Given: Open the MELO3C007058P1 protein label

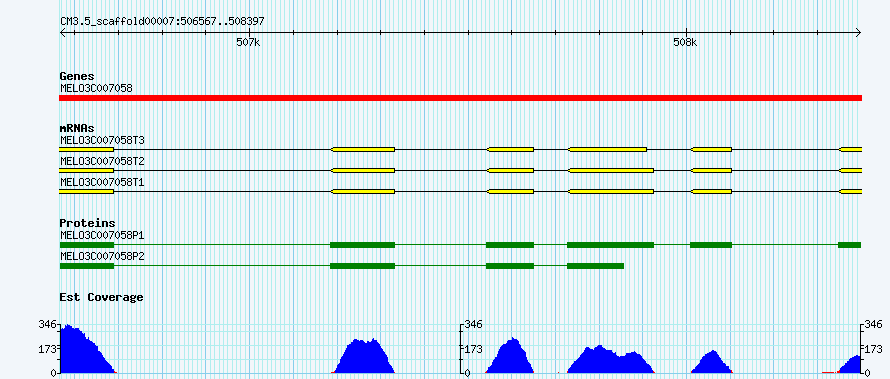Looking at the screenshot, I should [94, 235].
